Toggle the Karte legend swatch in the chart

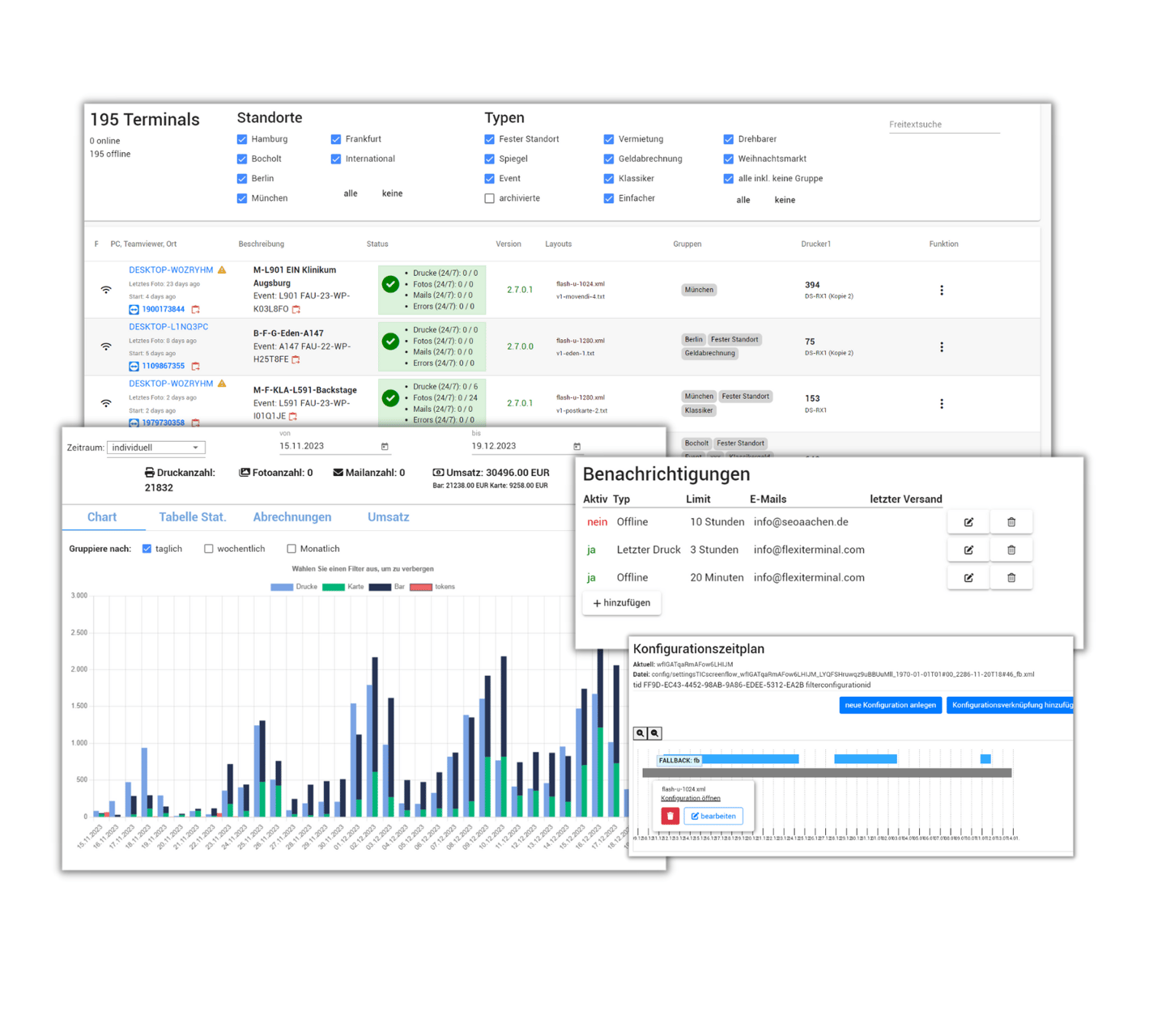click(x=334, y=587)
